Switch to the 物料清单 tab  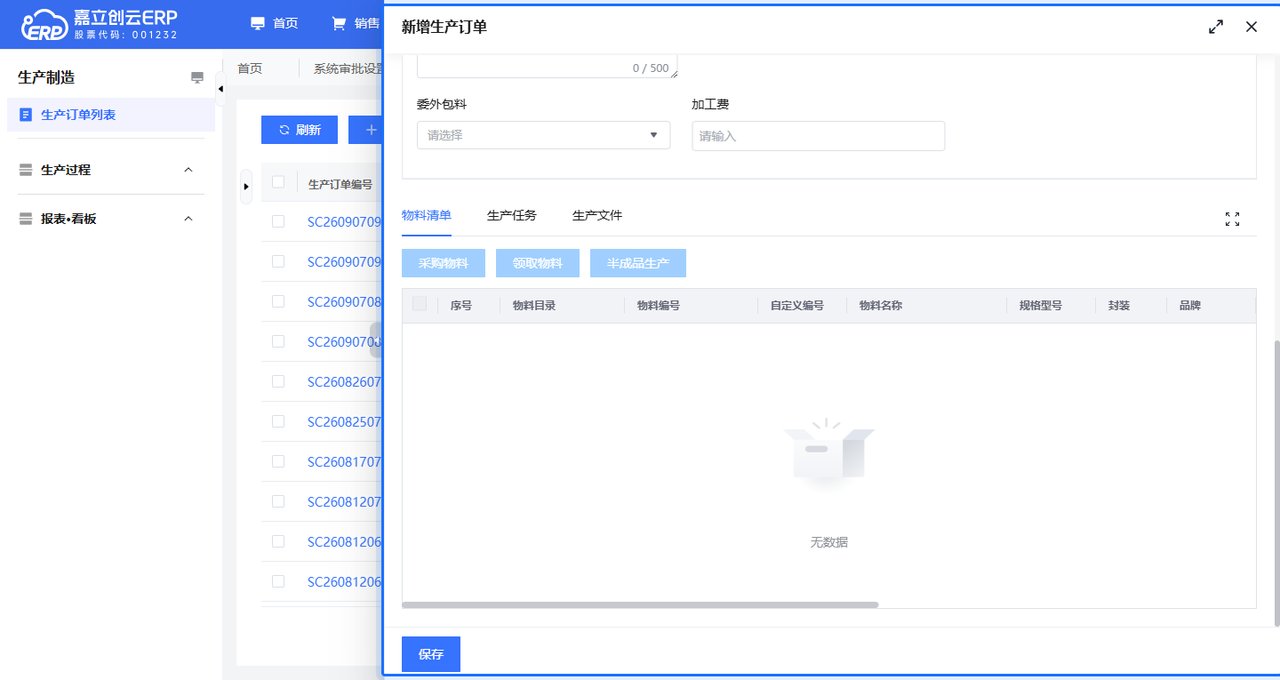426,216
